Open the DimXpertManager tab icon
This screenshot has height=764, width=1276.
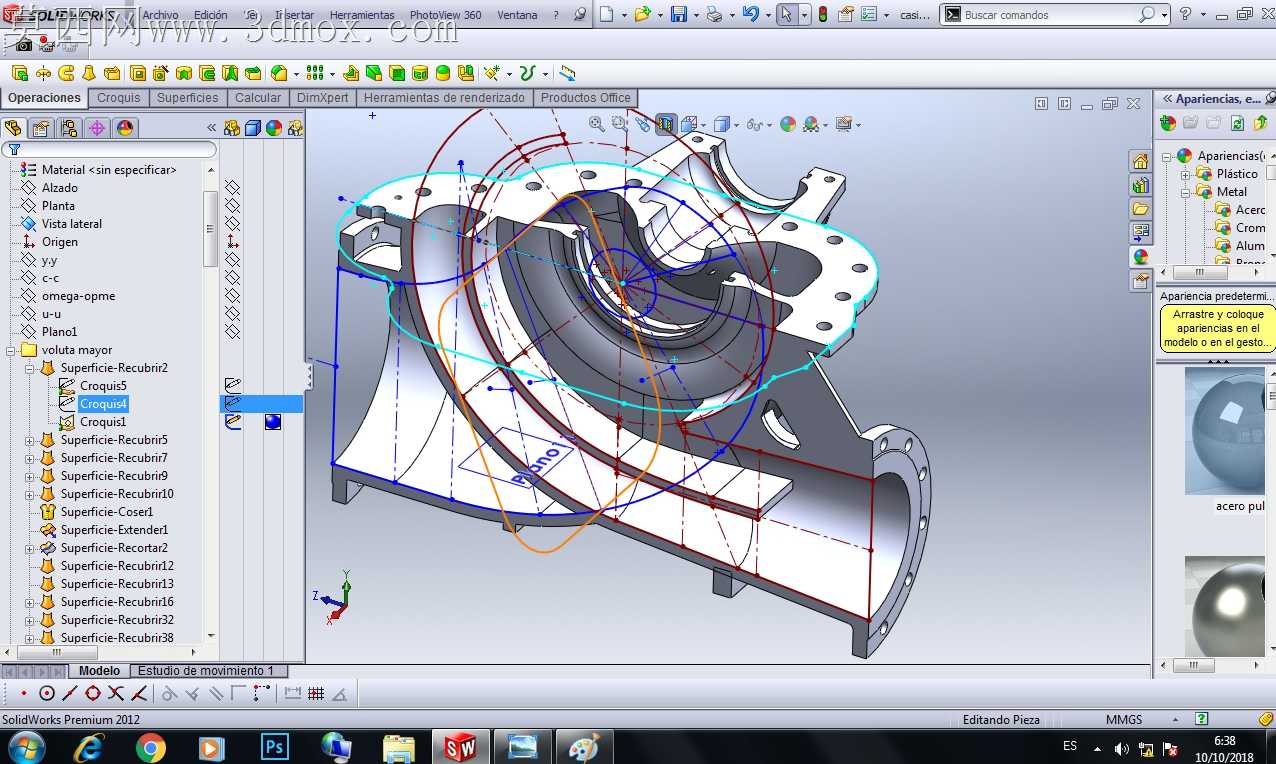(97, 128)
